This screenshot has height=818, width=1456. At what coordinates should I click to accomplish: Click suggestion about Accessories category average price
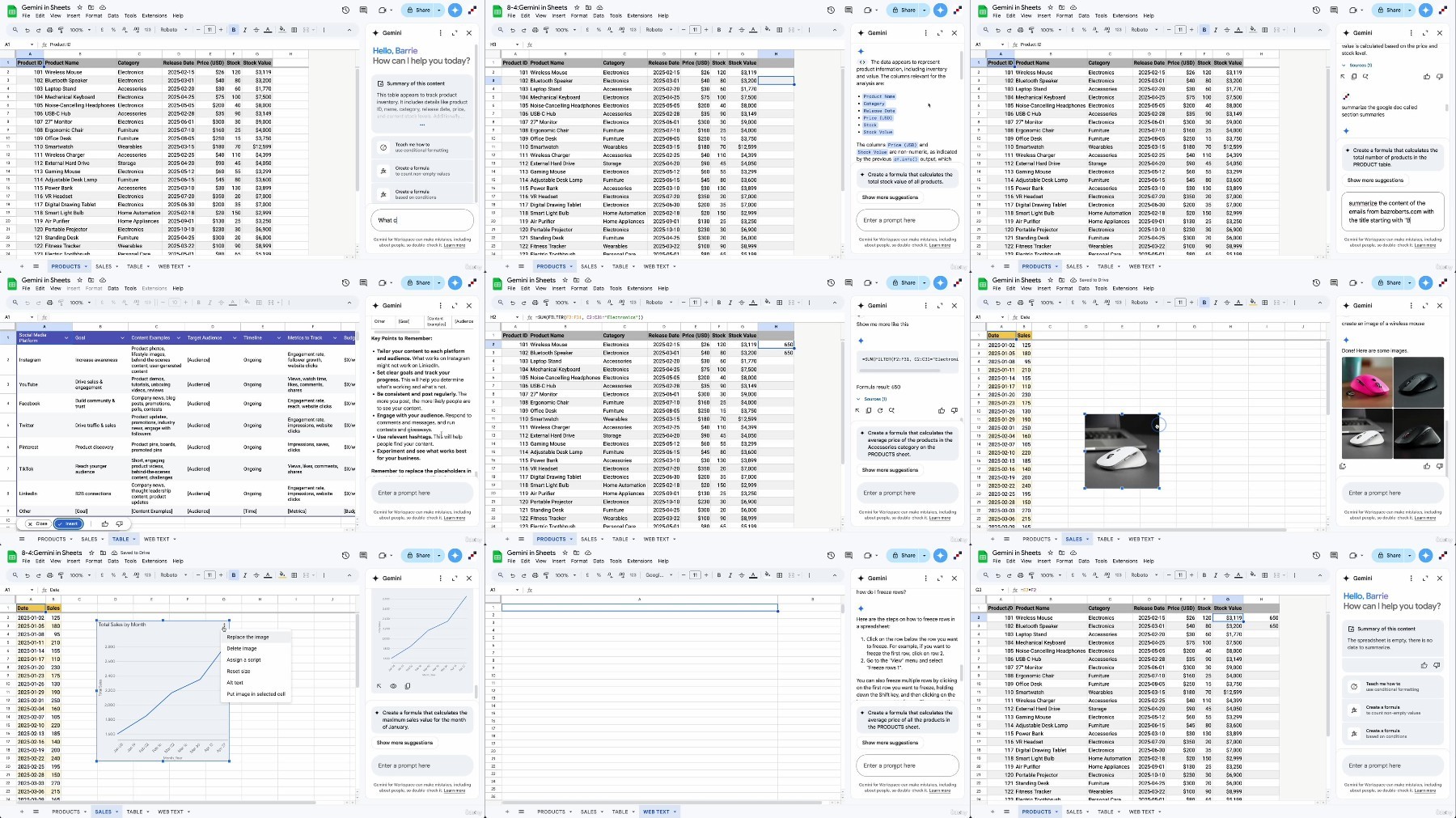(x=908, y=443)
